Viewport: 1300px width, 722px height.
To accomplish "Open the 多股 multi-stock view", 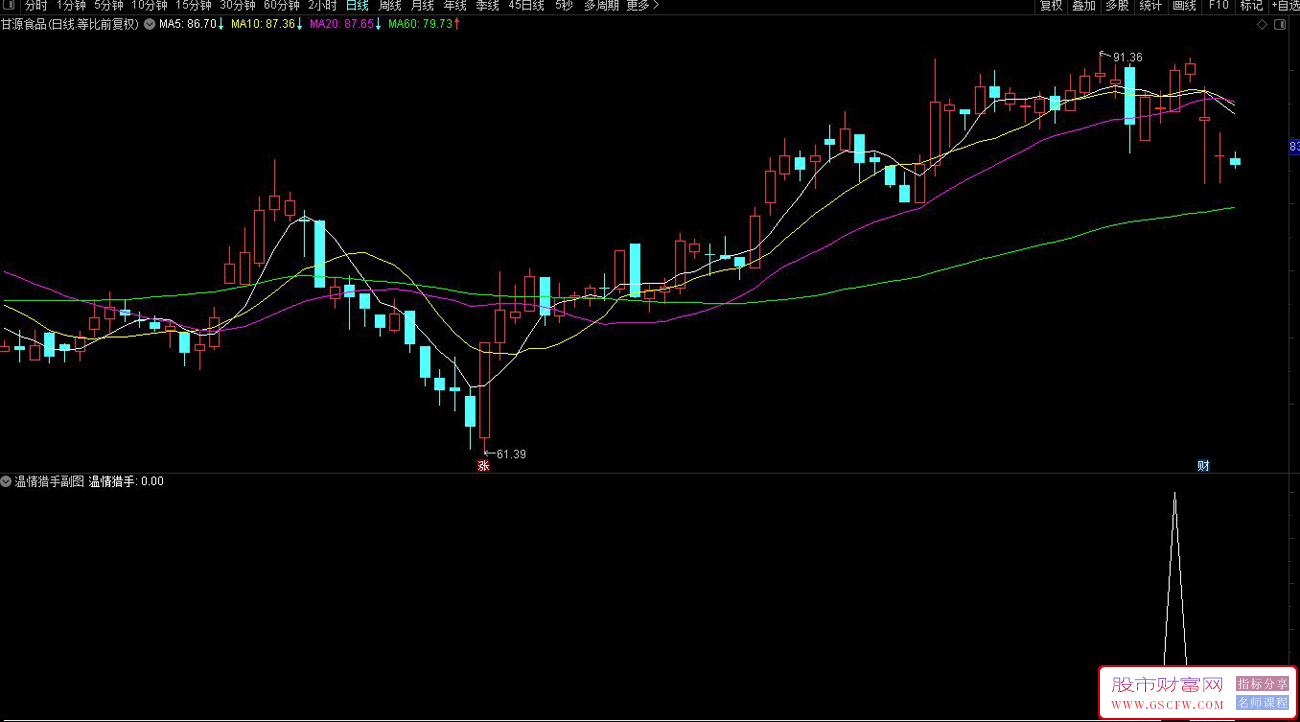I will [x=1117, y=6].
